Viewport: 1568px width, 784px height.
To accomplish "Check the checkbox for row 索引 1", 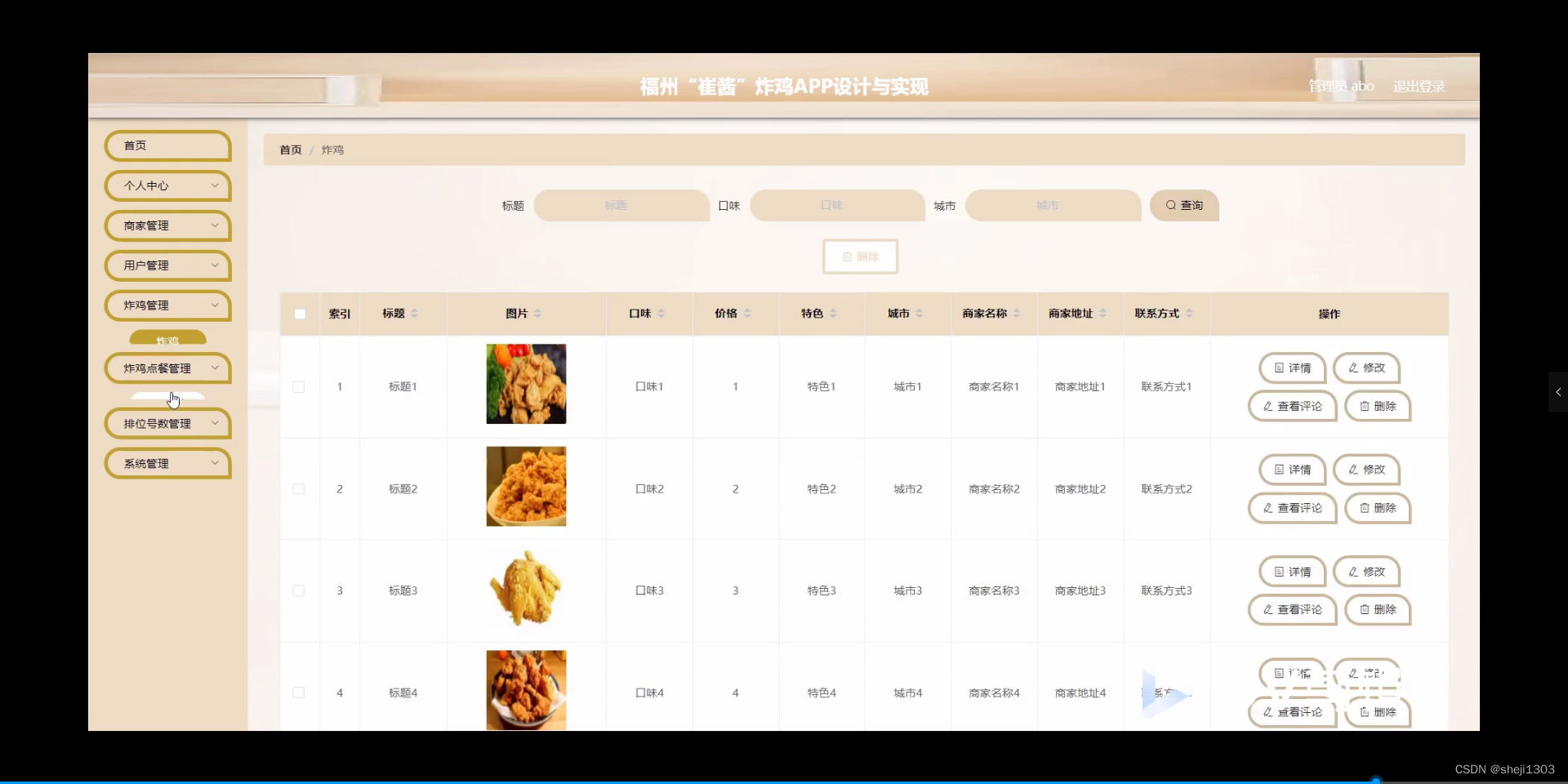I will [299, 388].
